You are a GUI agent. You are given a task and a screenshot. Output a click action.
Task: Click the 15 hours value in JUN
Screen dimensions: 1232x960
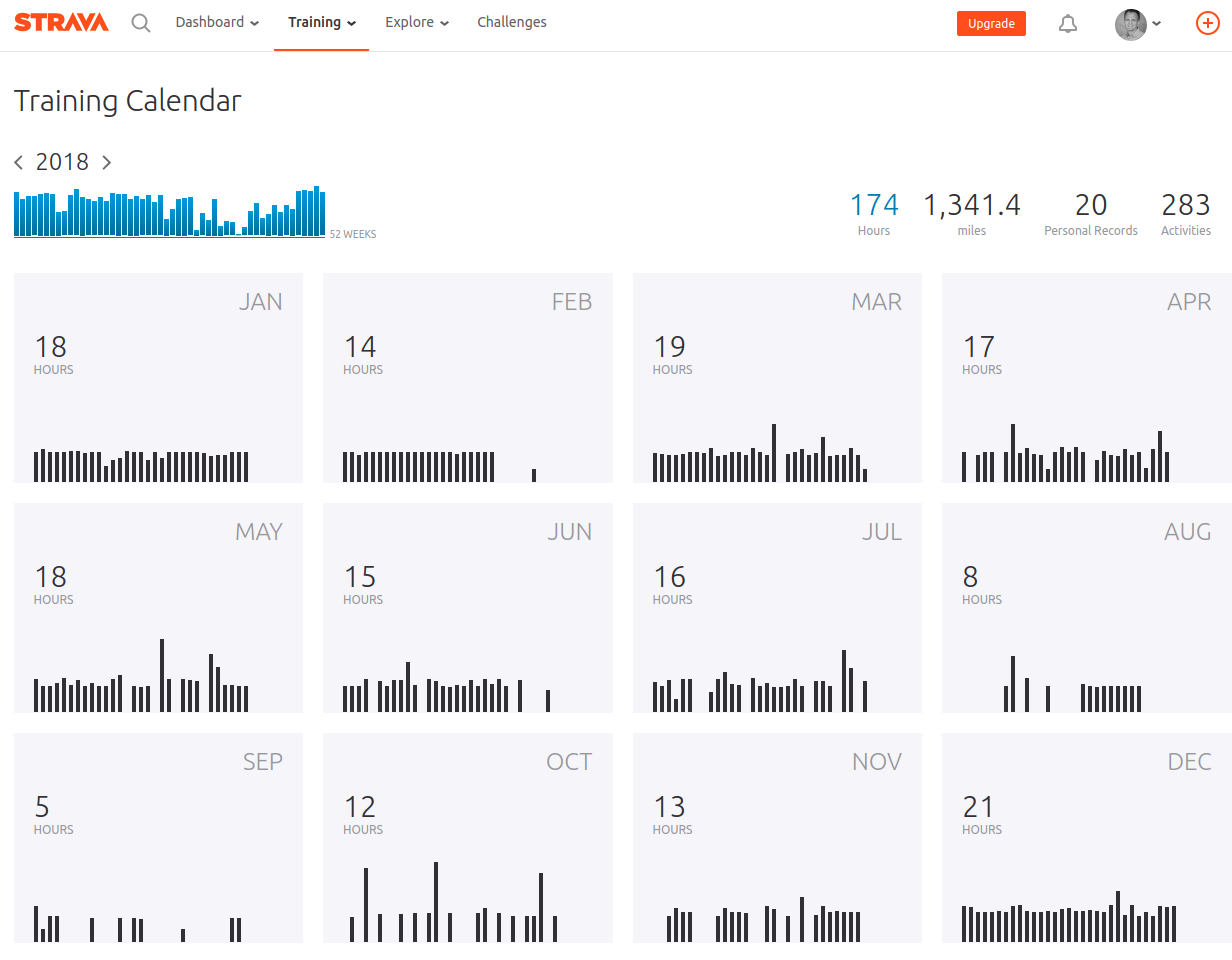360,577
